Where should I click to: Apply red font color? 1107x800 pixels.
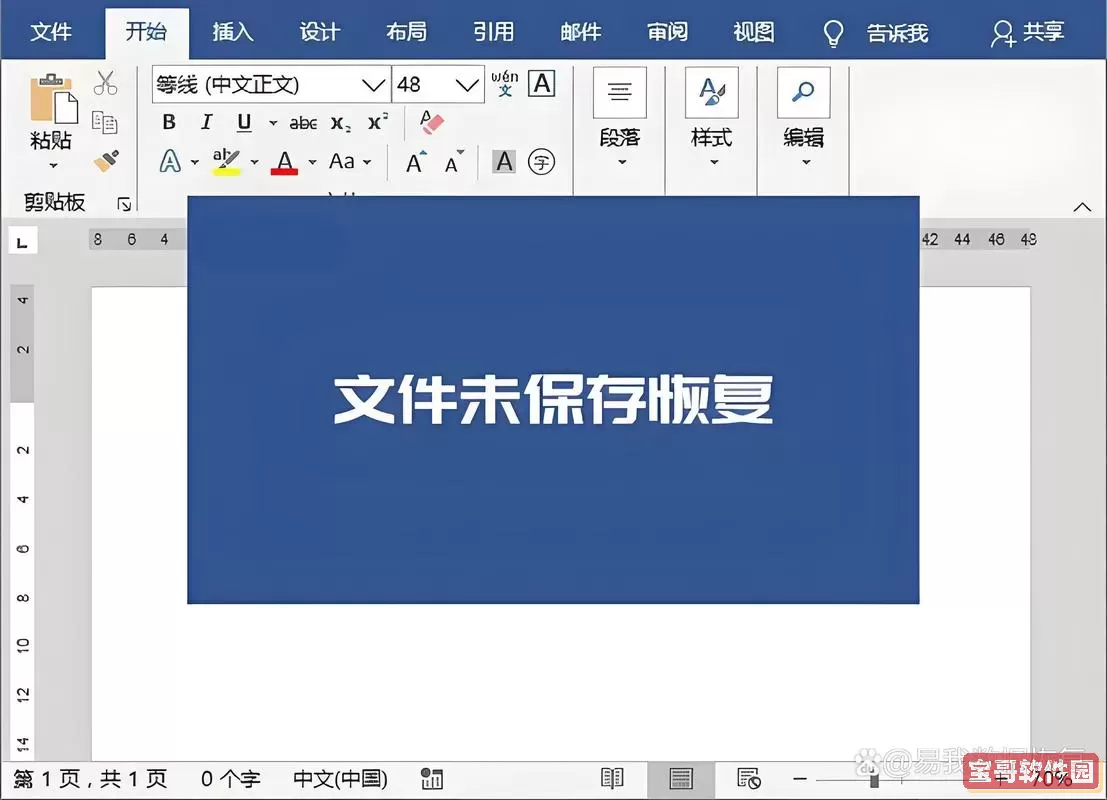tap(285, 162)
